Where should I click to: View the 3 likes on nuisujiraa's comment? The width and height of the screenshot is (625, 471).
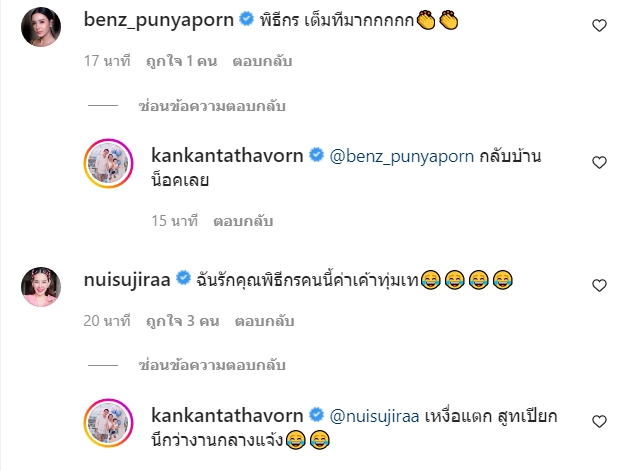coord(183,321)
